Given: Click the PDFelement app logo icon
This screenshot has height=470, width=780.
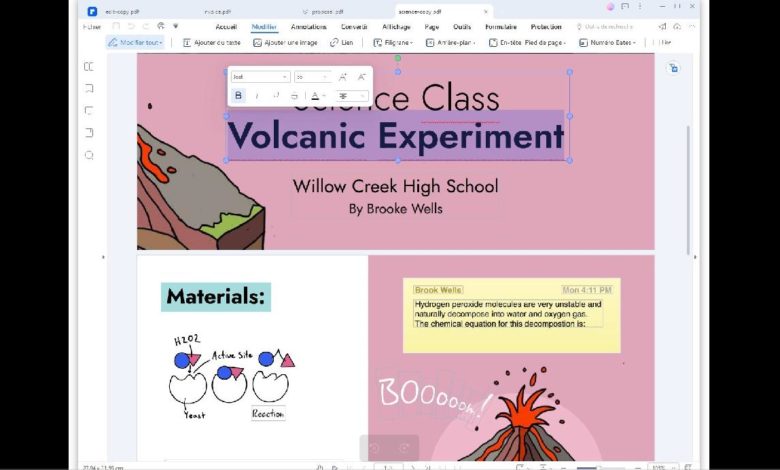Looking at the screenshot, I should tap(92, 11).
